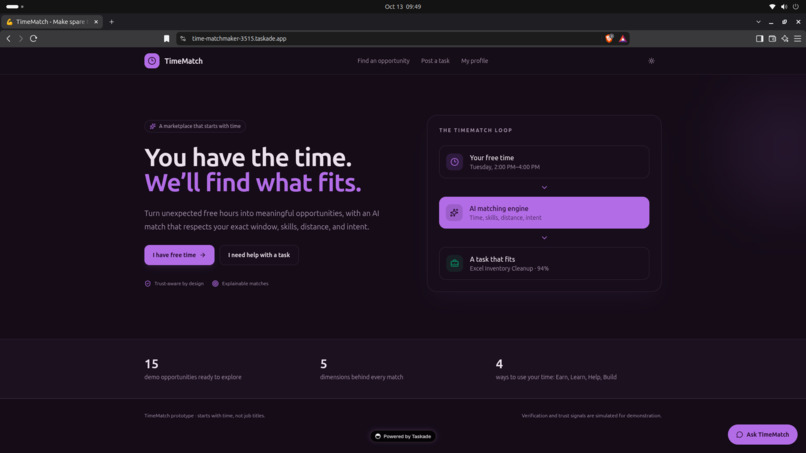Click the AI matching engine sparkle icon

[x=454, y=212]
